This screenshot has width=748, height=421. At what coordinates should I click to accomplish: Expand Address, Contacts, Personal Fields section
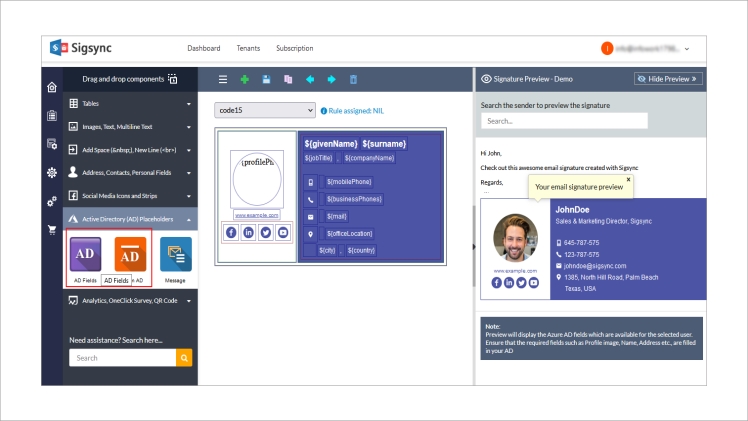130,173
